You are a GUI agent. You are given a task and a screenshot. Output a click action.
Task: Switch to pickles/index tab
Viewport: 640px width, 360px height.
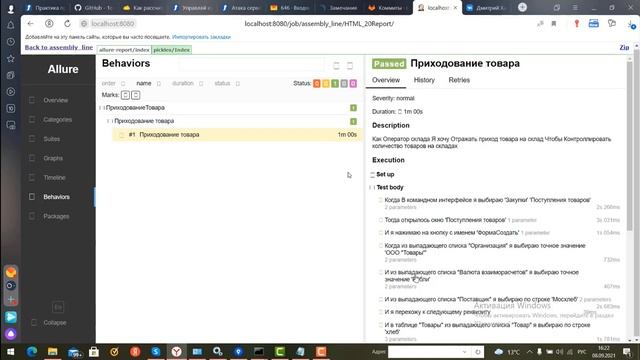tap(171, 50)
